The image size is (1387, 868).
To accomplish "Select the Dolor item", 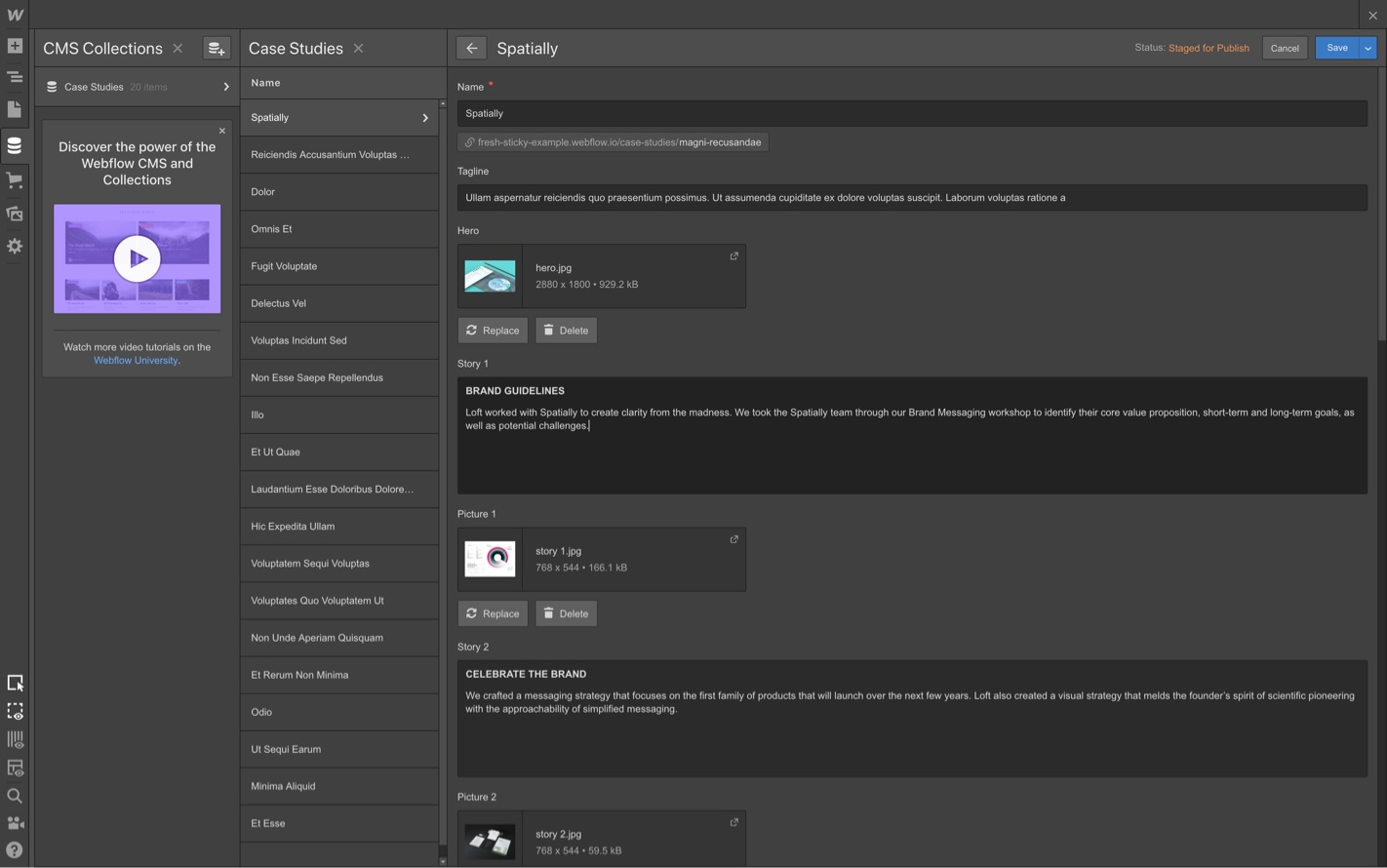I will tap(339, 192).
